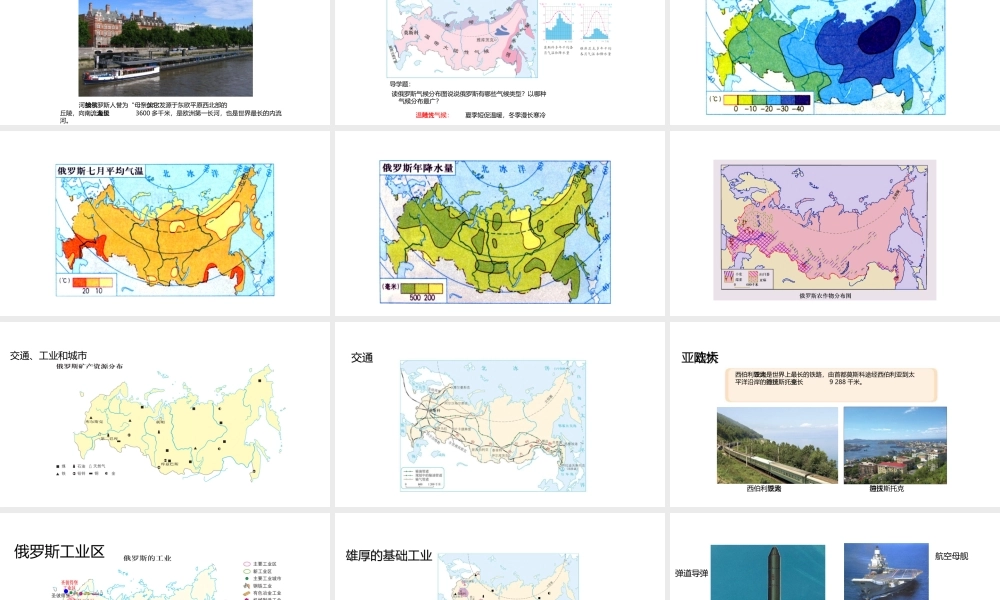Image resolution: width=1000 pixels, height=600 pixels.
Task: Click the legend box in the railway map
Action: 423,478
